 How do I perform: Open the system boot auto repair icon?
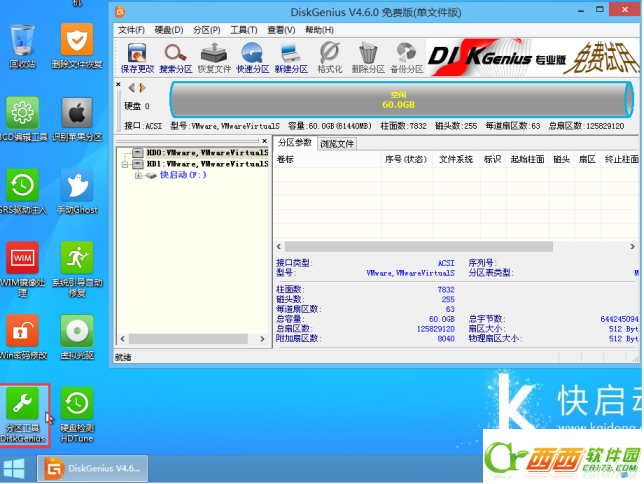point(77,270)
